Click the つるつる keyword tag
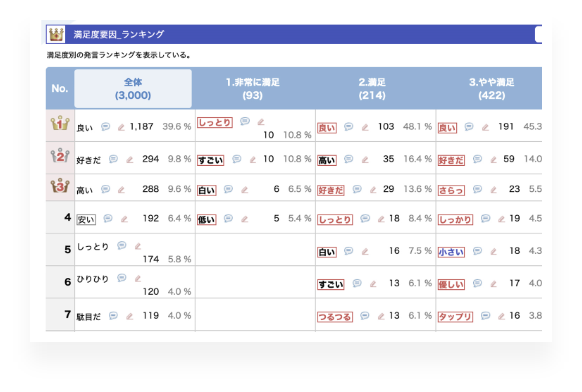The height and width of the screenshot is (392, 582). pos(335,317)
